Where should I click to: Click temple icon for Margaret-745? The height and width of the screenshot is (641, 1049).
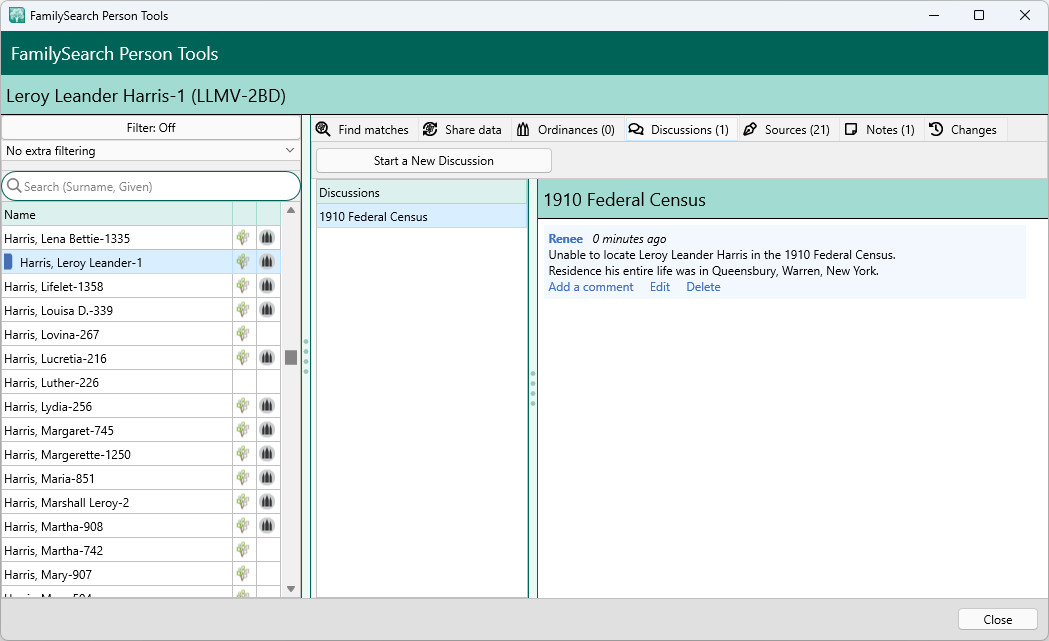[267, 430]
